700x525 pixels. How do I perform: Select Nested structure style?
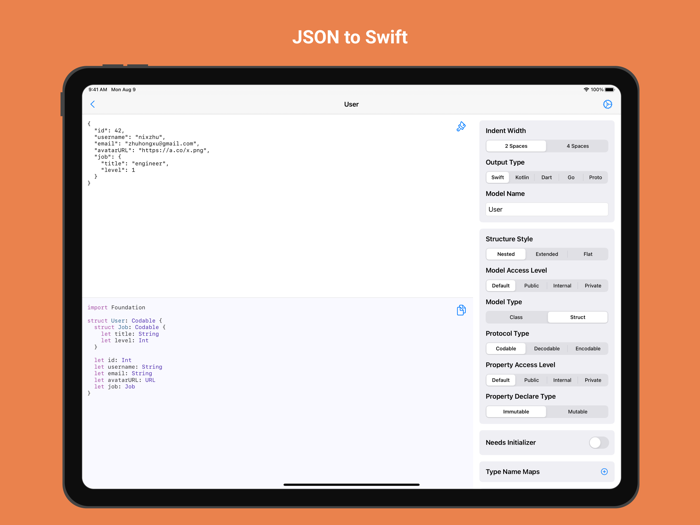tap(506, 254)
